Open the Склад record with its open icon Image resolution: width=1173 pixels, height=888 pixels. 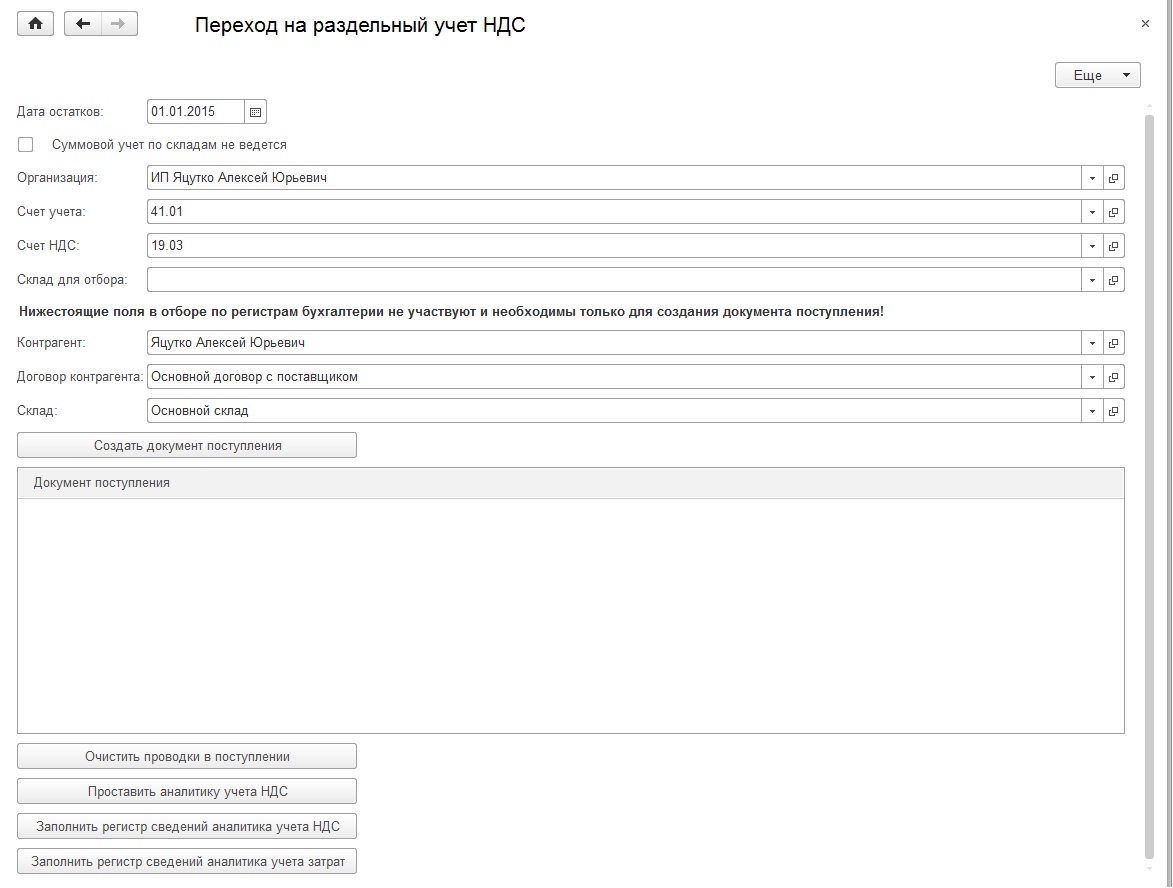1114,411
